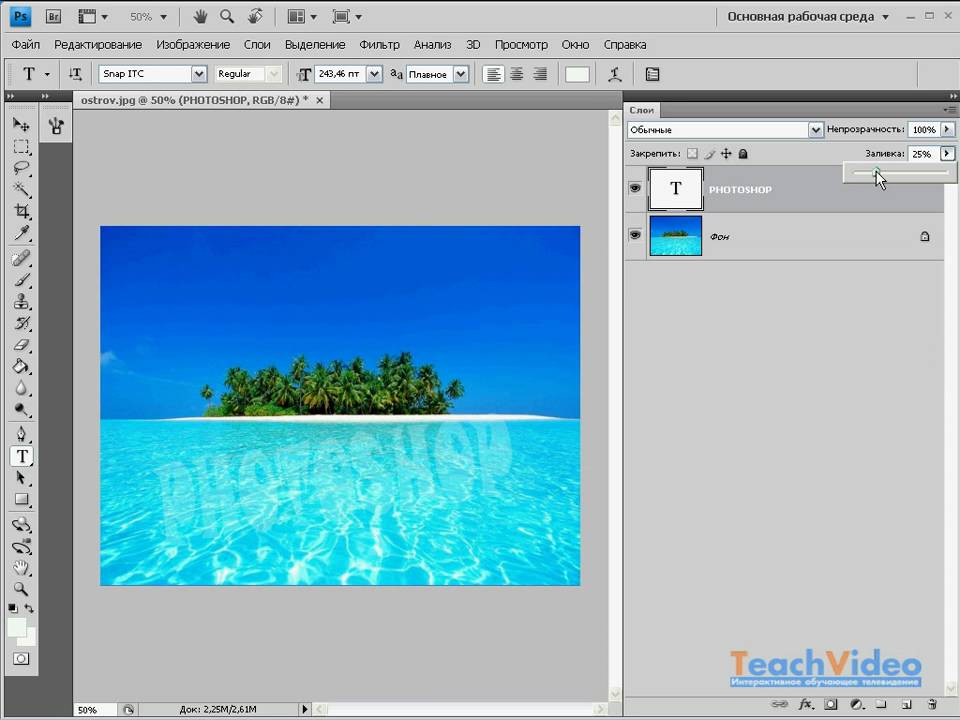Viewport: 960px width, 720px height.
Task: Select the Blur tool
Action: 21,388
